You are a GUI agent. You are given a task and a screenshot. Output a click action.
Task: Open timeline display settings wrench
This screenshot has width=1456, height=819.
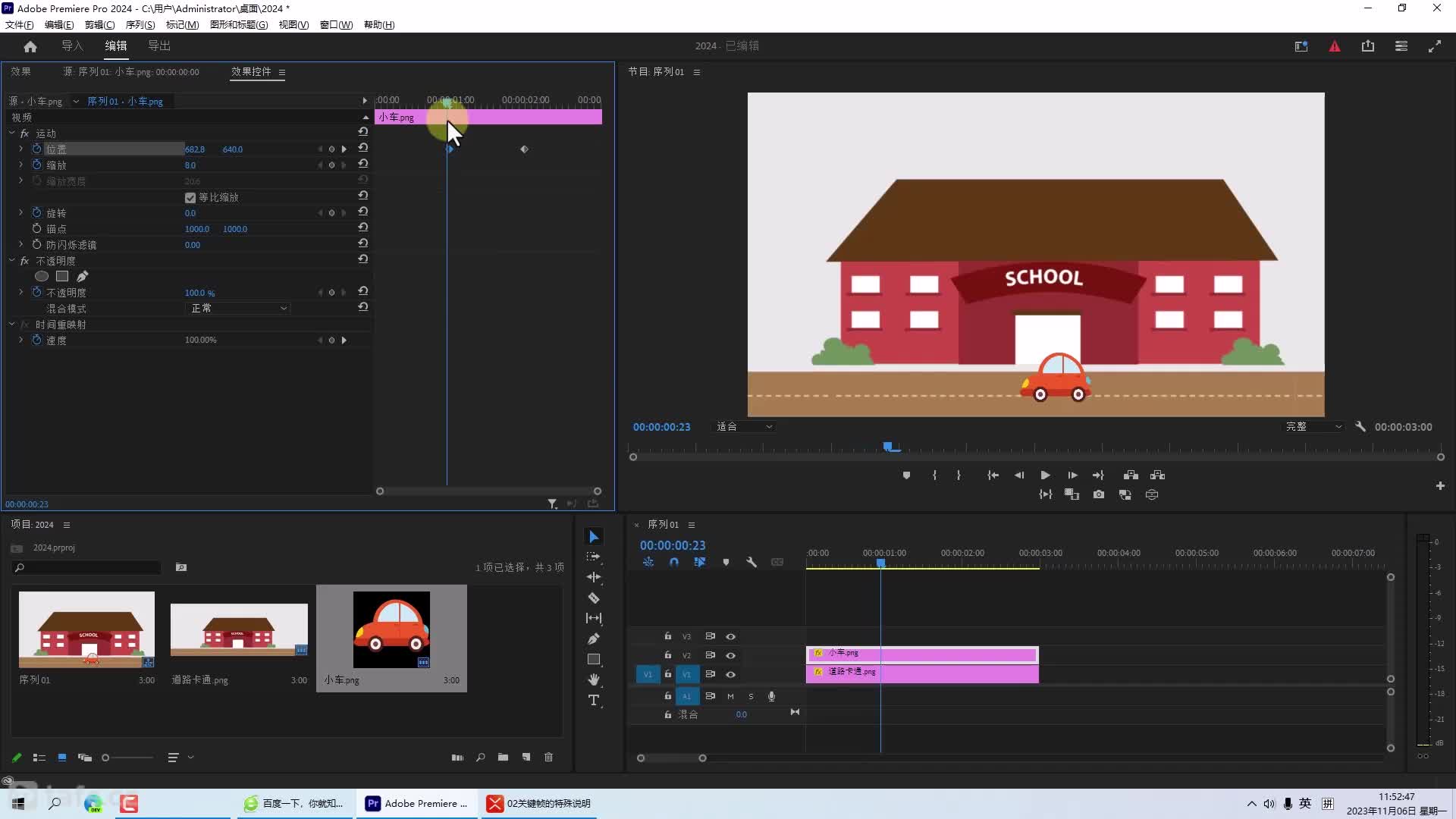pos(752,563)
